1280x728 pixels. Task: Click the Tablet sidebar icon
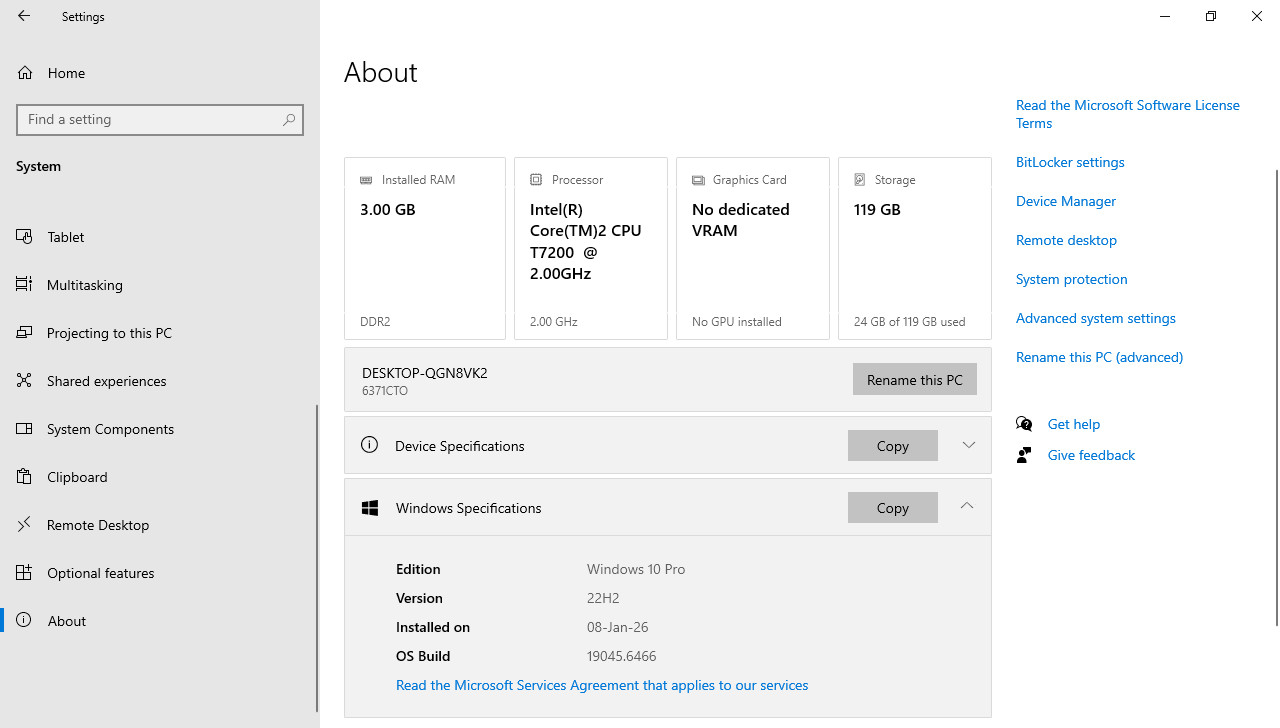coord(25,237)
